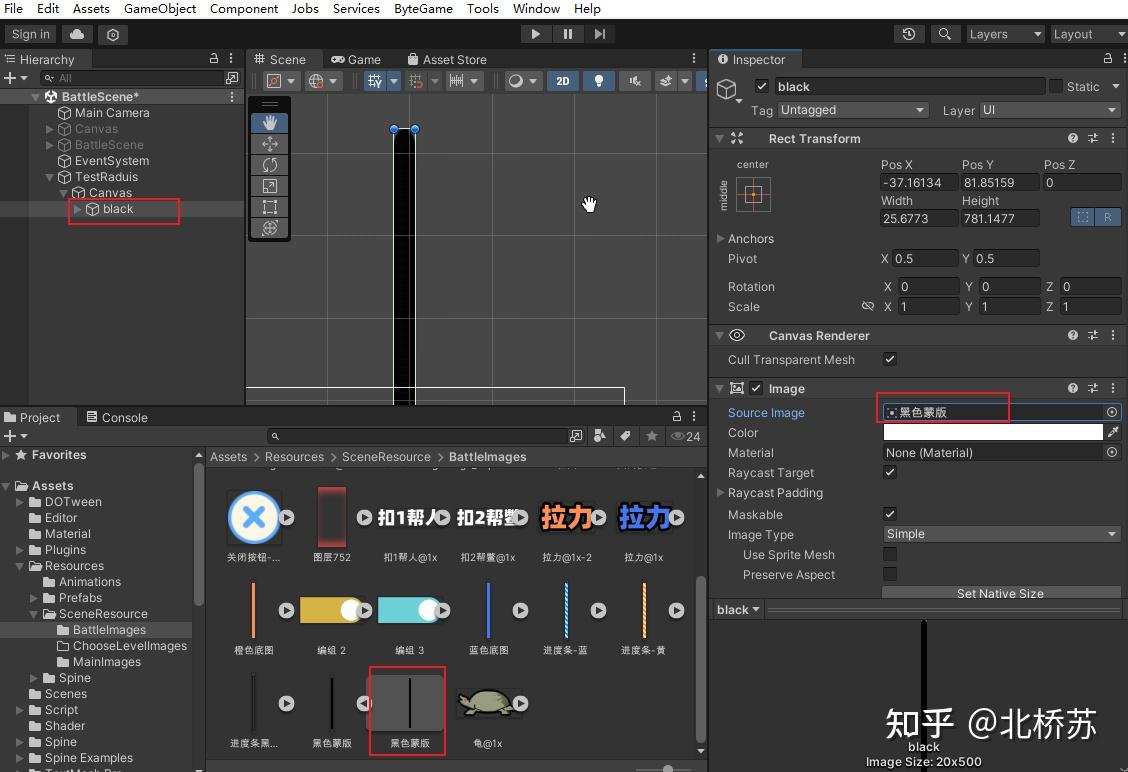Open Image component preset icon
Screen dimensions: 1128x772
[x=1093, y=388]
